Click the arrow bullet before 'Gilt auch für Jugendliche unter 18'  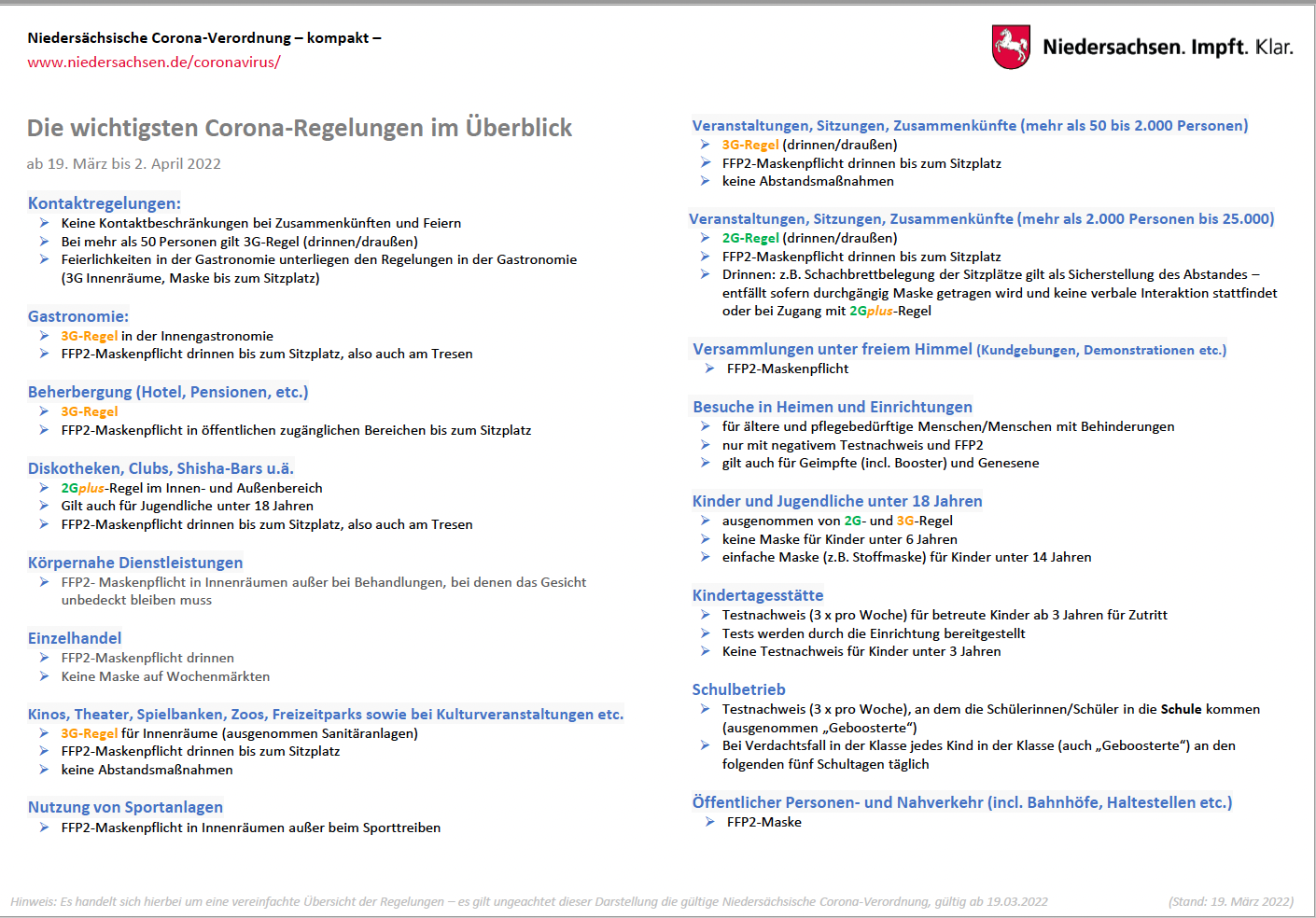44,506
